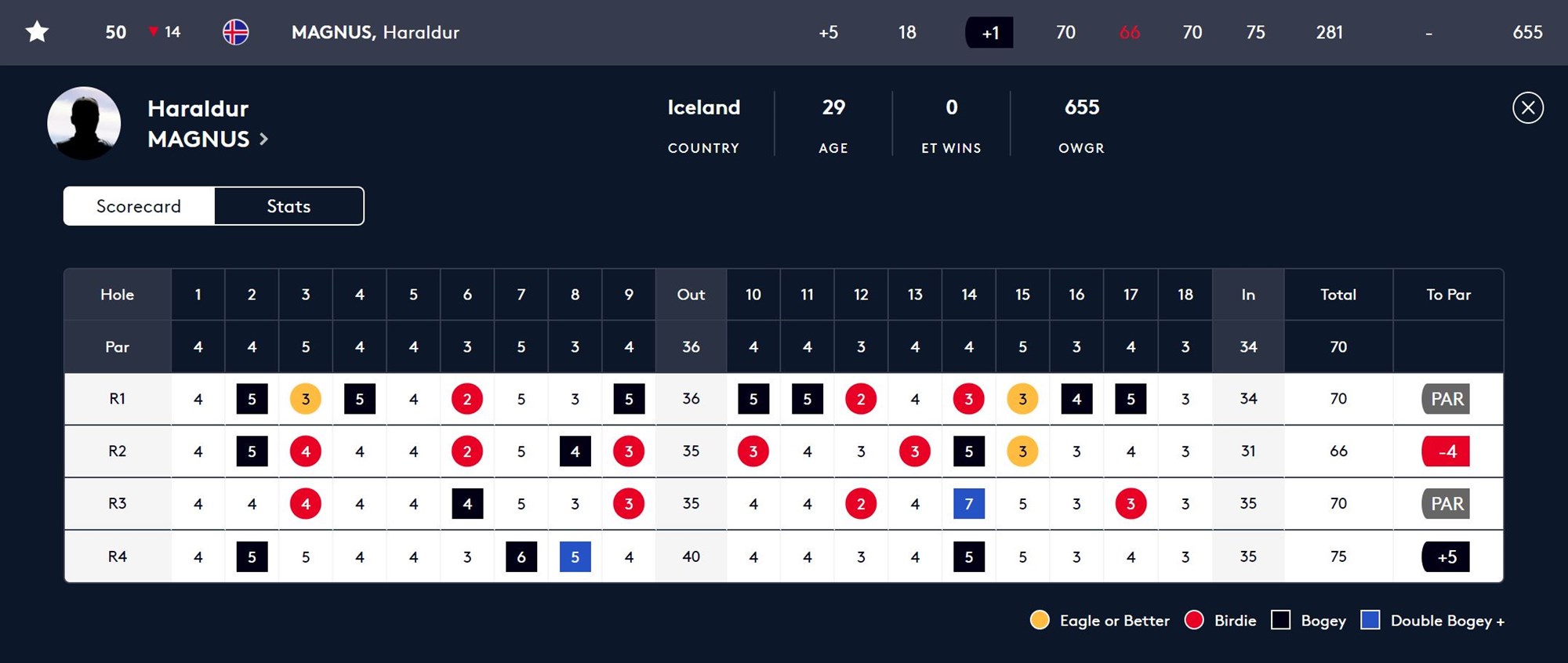Viewport: 1568px width, 663px height.
Task: Click the R4 +5 to-par badge
Action: (1446, 556)
